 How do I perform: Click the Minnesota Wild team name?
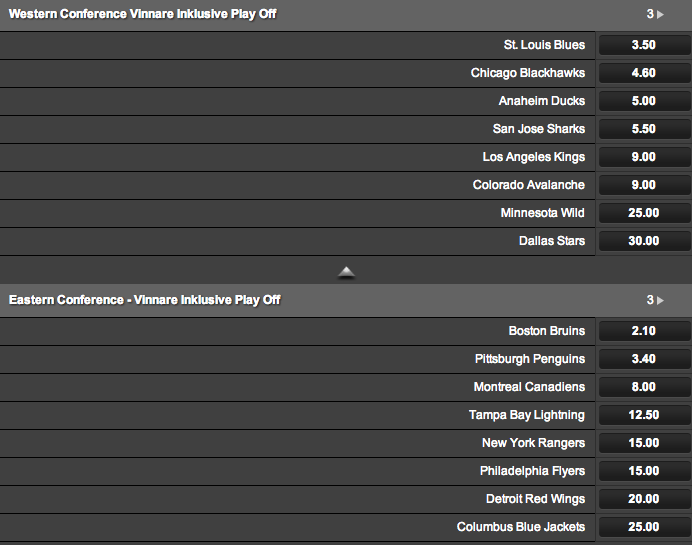(542, 213)
